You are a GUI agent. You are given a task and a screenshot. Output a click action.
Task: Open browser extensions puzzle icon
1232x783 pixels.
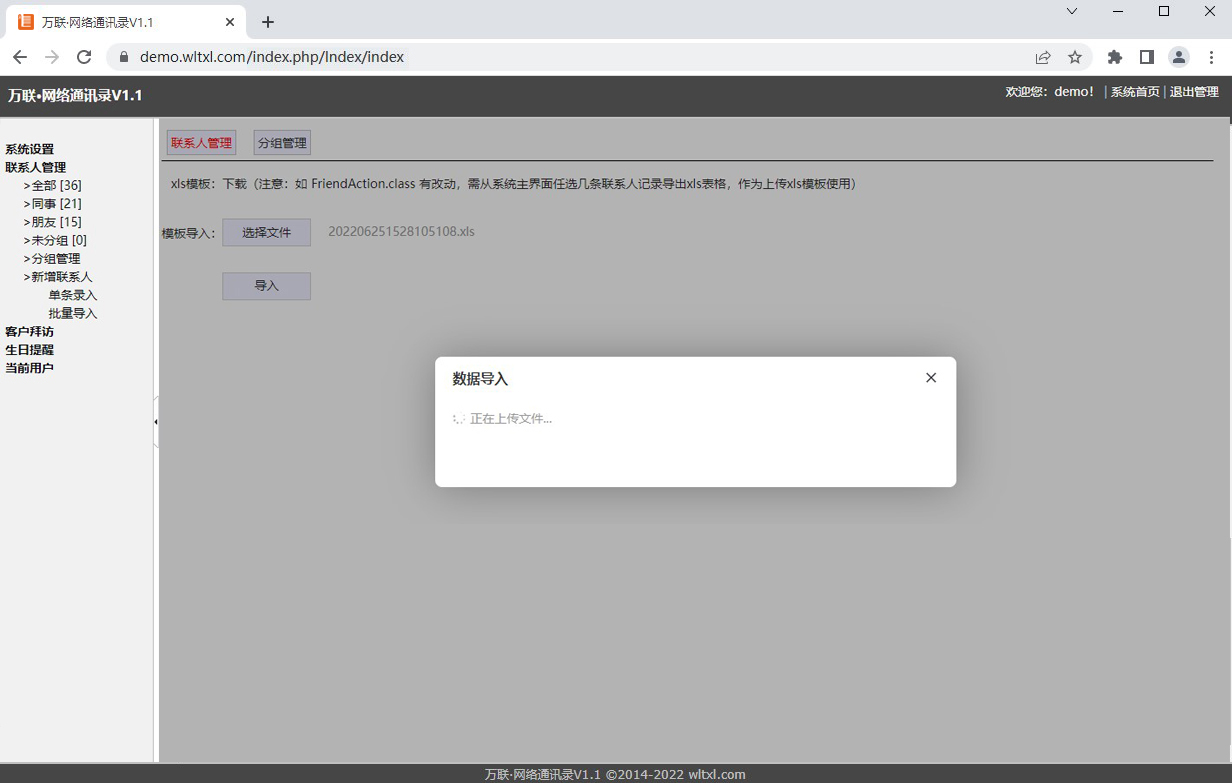[x=1115, y=57]
